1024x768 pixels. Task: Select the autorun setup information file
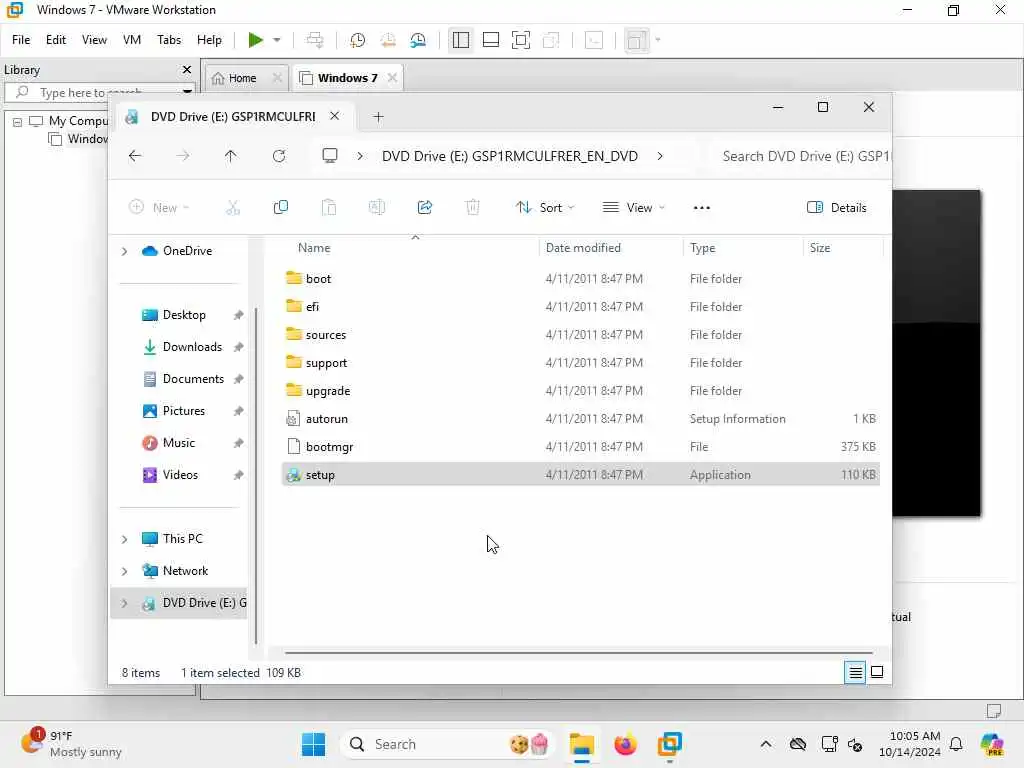click(x=580, y=419)
